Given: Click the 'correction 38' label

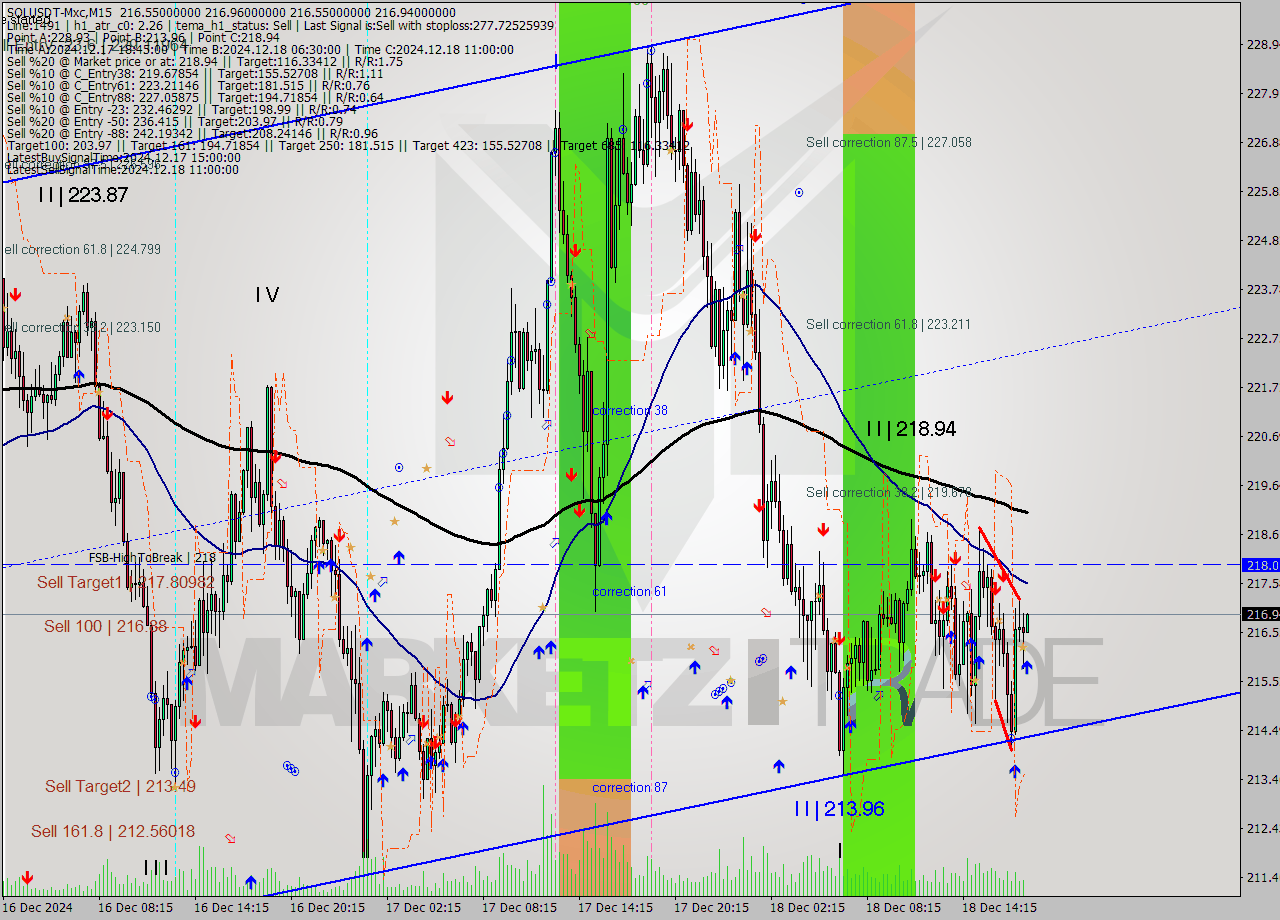Looking at the screenshot, I should tap(630, 411).
